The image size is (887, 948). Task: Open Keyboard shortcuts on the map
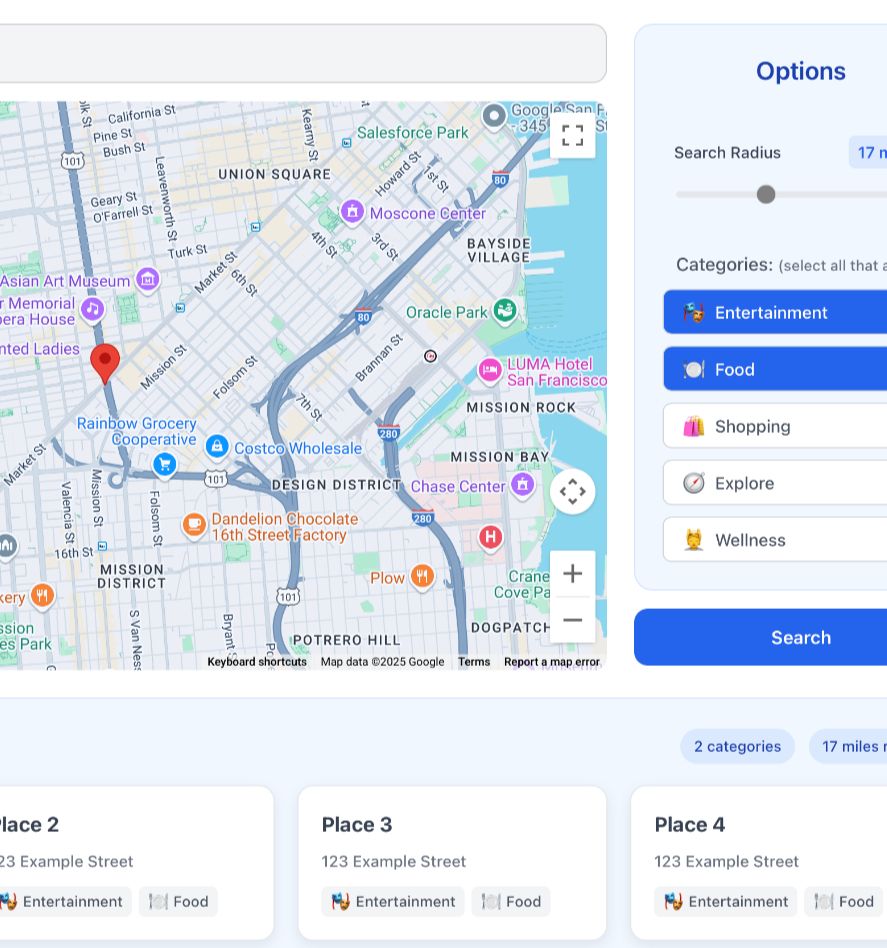tap(257, 661)
